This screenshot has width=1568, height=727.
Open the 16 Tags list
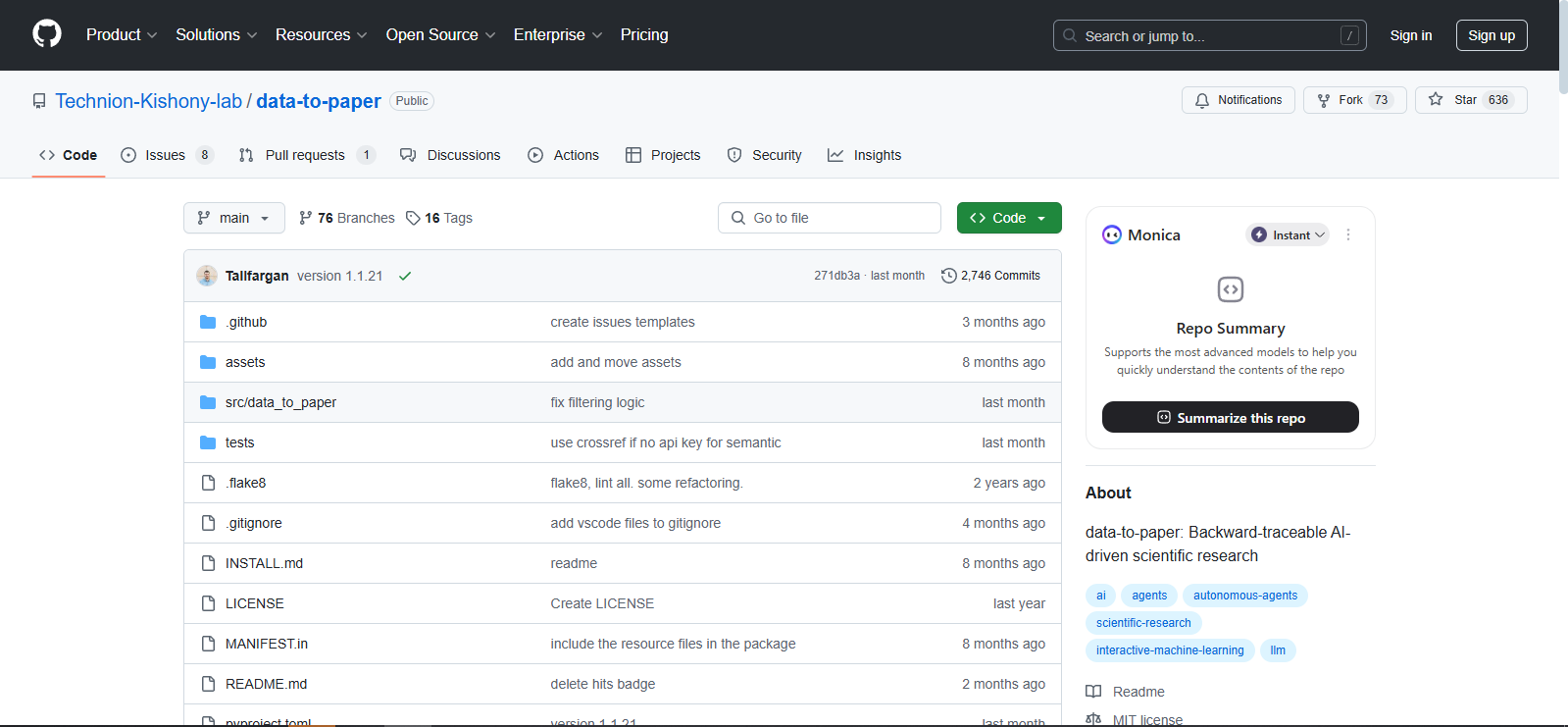point(439,218)
